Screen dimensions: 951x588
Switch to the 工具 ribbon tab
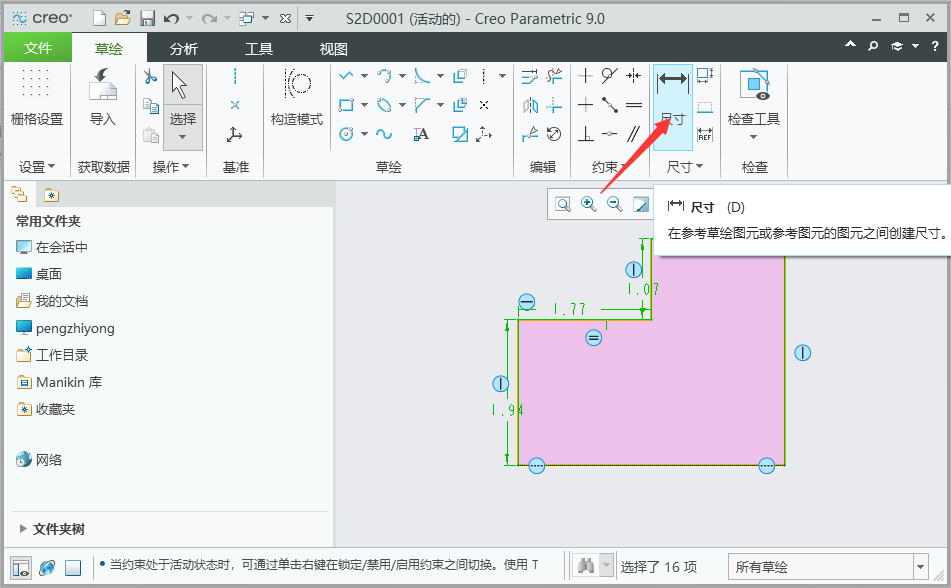coord(259,49)
